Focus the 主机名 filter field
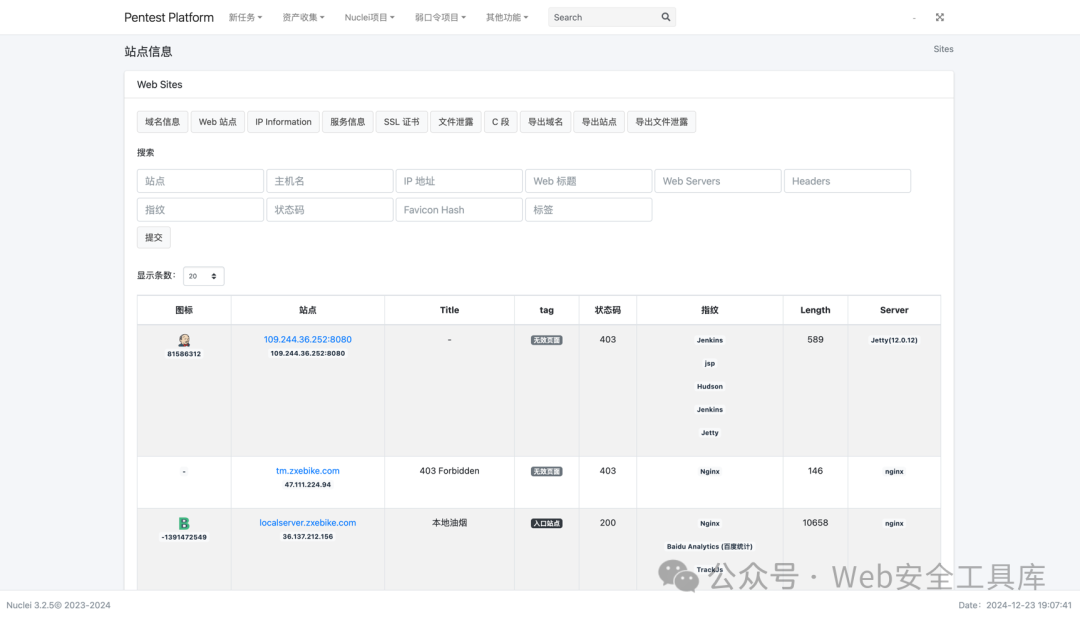The width and height of the screenshot is (1080, 620). tap(330, 181)
